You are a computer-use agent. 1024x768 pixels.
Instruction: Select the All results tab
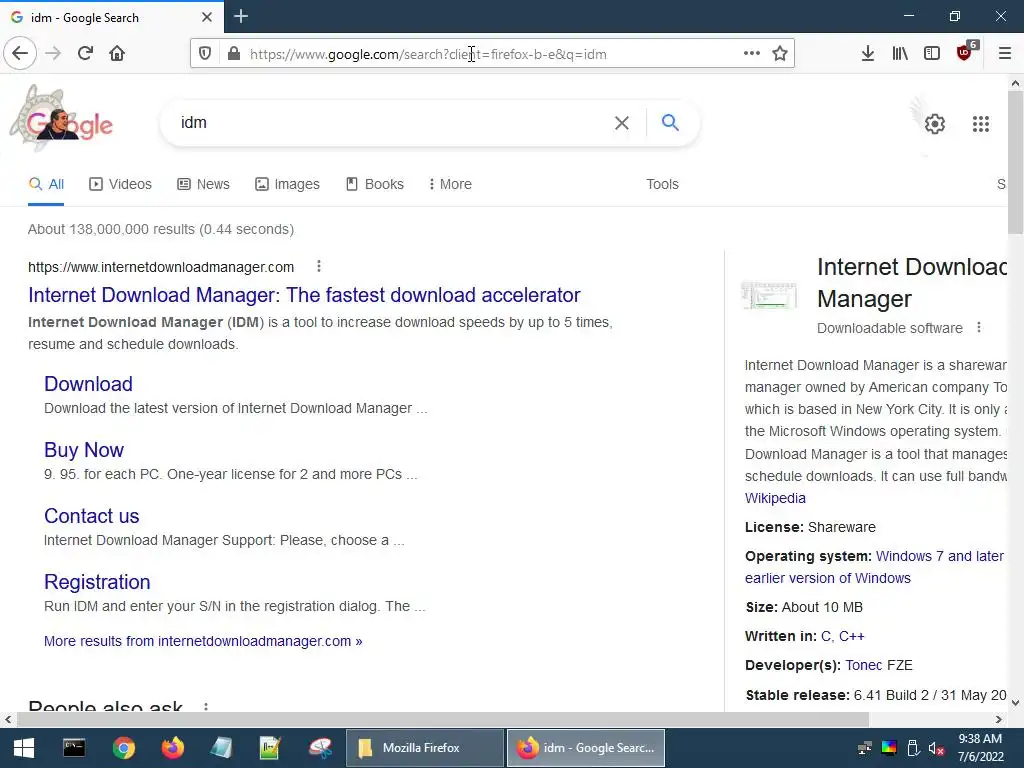coord(46,184)
